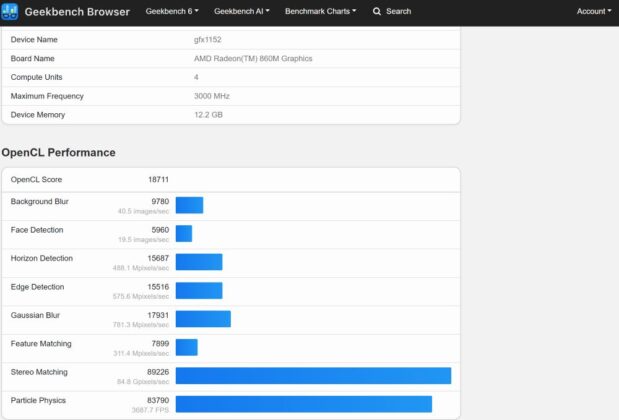Expand the Geekbench AI dropdown menu
Viewport: 619px width, 420px height.
tap(242, 11)
